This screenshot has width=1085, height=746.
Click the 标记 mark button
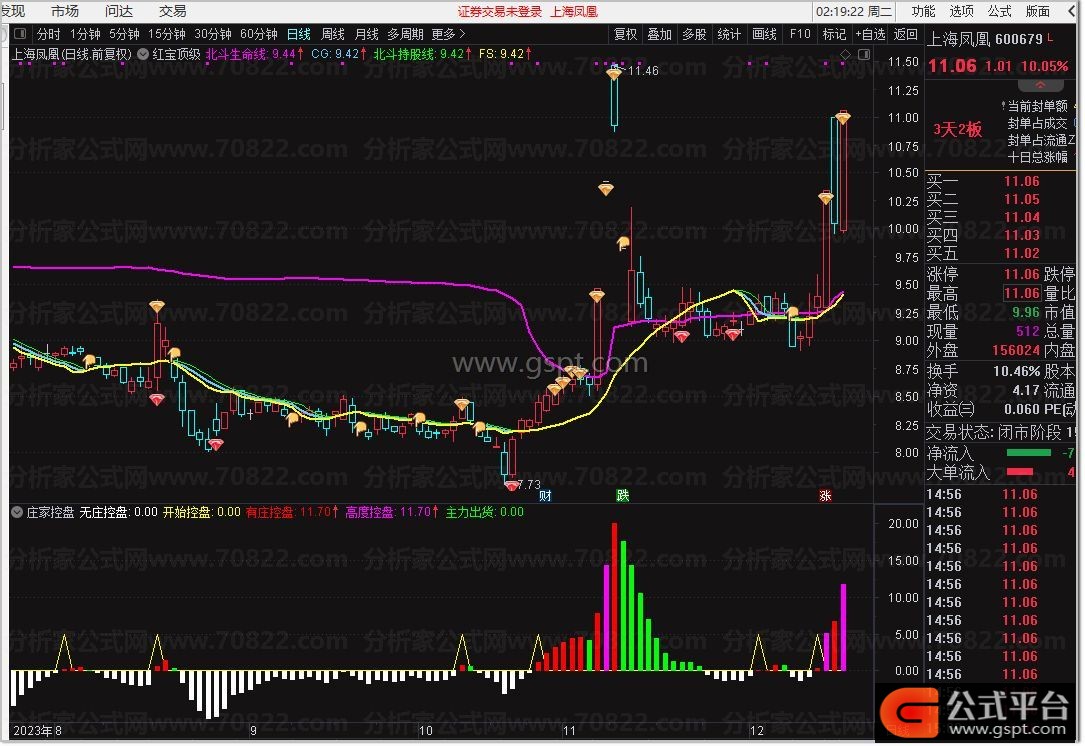(834, 34)
